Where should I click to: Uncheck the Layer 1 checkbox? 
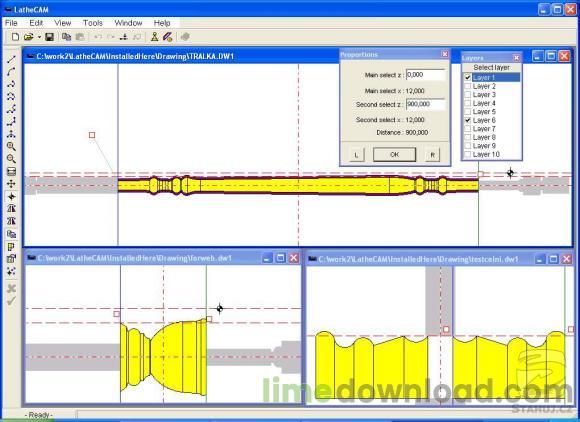(x=468, y=78)
